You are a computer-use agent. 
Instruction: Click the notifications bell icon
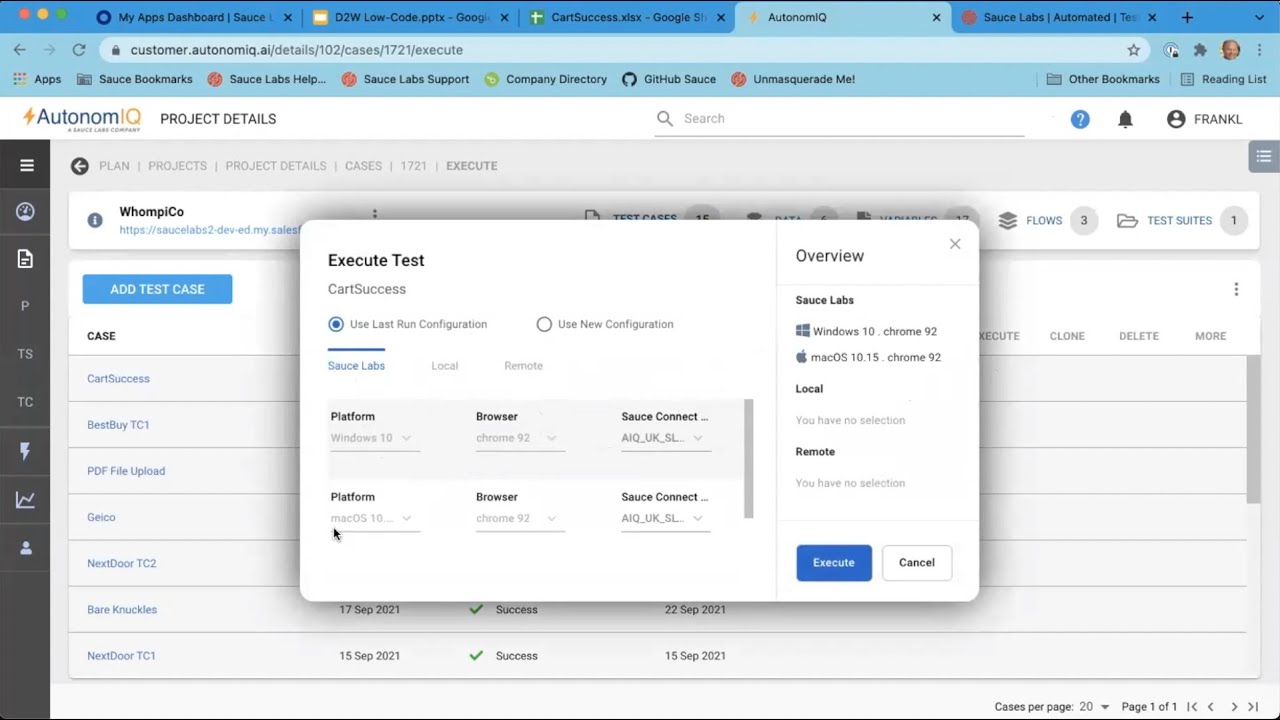pyautogui.click(x=1125, y=119)
